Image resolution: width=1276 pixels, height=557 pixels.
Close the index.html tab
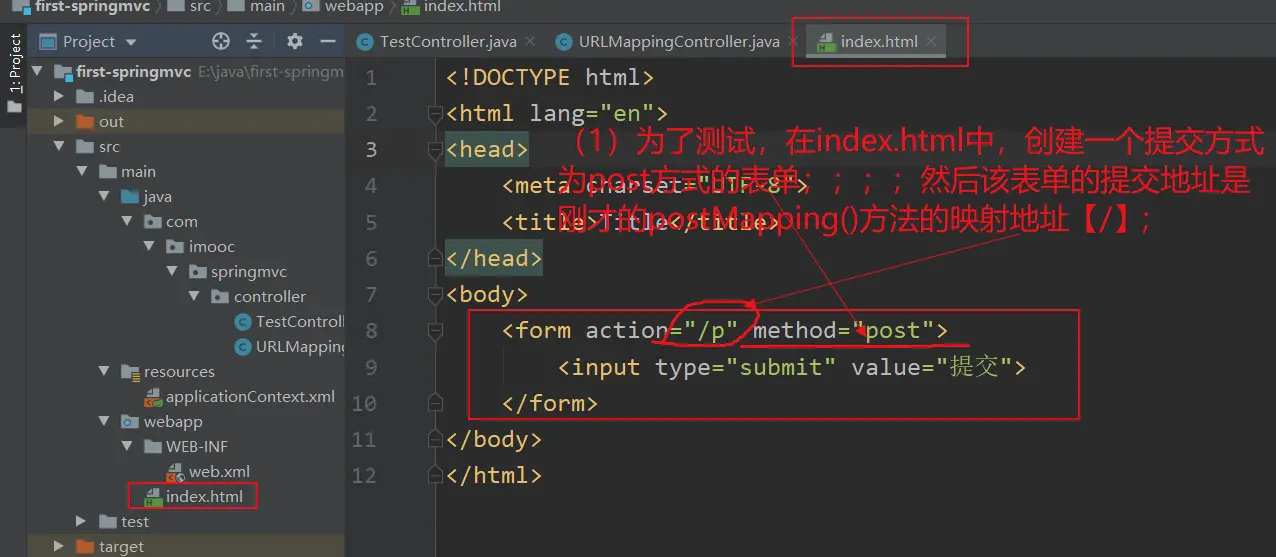pos(931,41)
